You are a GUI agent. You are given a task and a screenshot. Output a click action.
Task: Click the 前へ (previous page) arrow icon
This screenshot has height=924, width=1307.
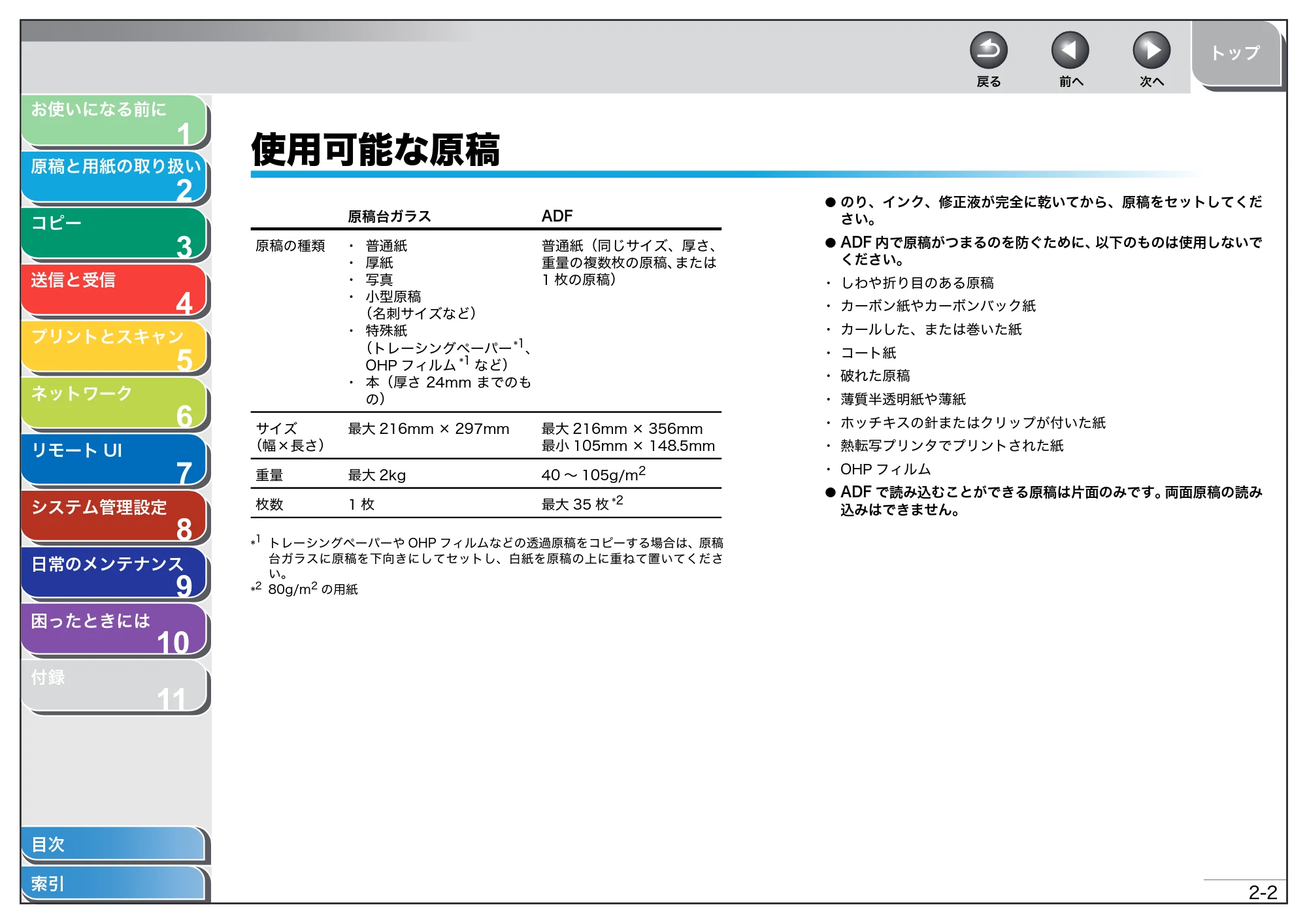tap(1070, 50)
